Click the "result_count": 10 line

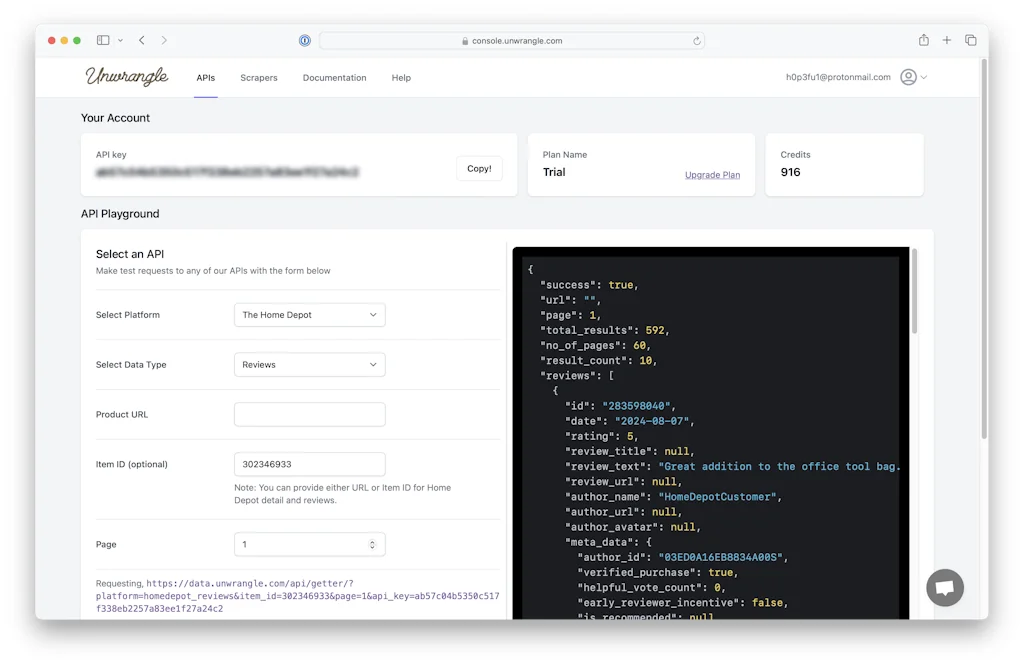[x=598, y=360]
